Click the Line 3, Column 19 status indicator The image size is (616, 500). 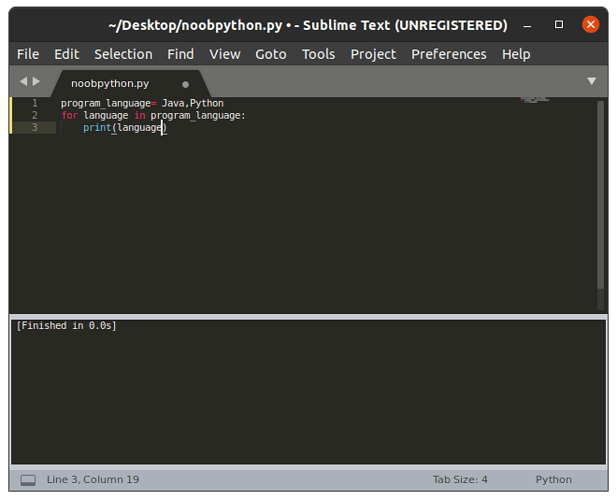click(x=93, y=480)
